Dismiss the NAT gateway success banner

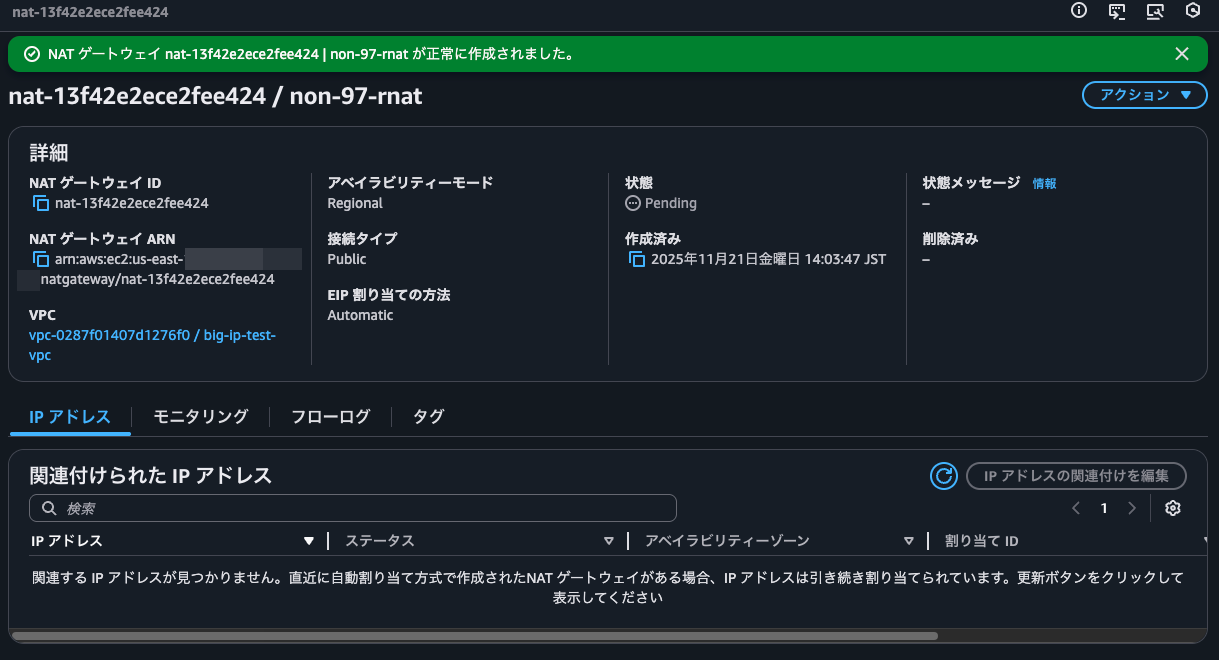point(1181,54)
